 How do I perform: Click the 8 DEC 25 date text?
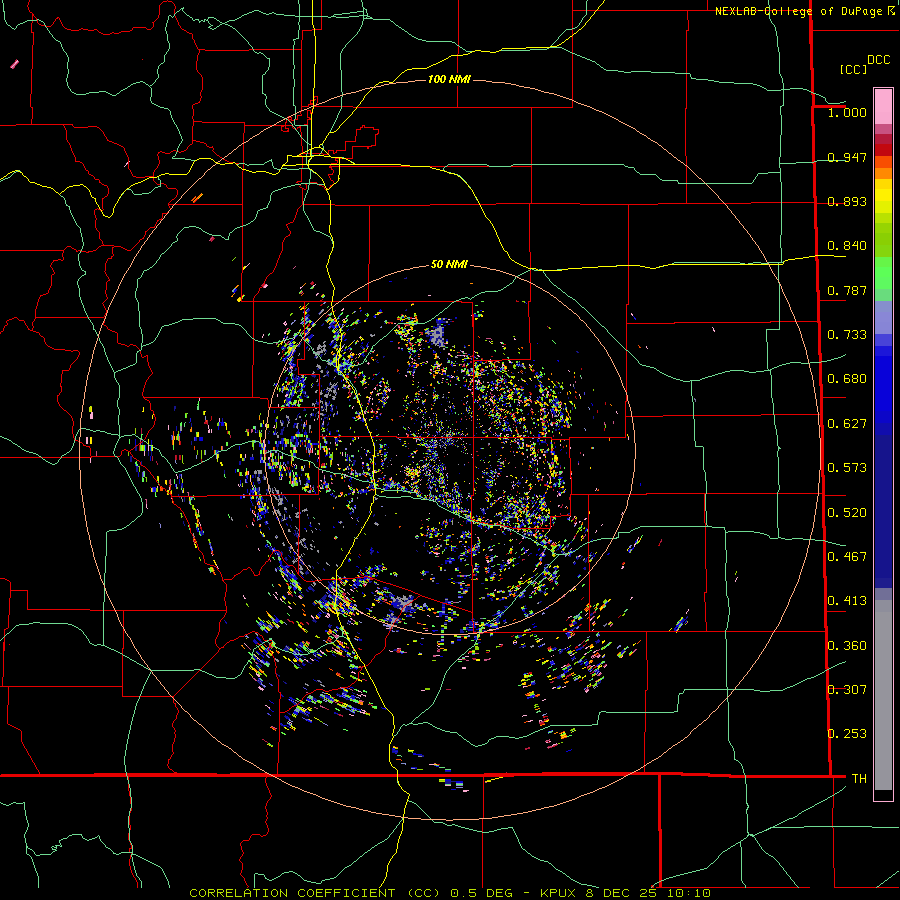pos(622,893)
